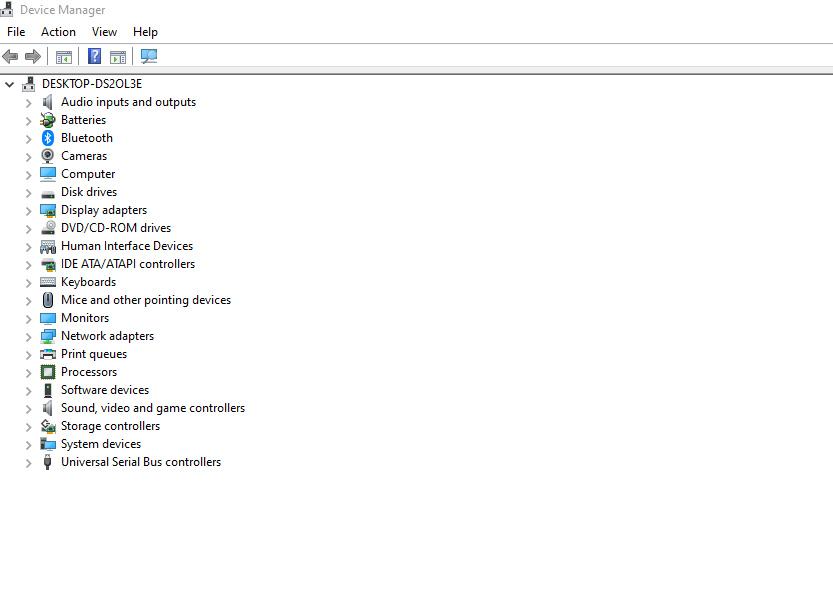
Task: Click the Display adapters icon
Action: point(48,210)
